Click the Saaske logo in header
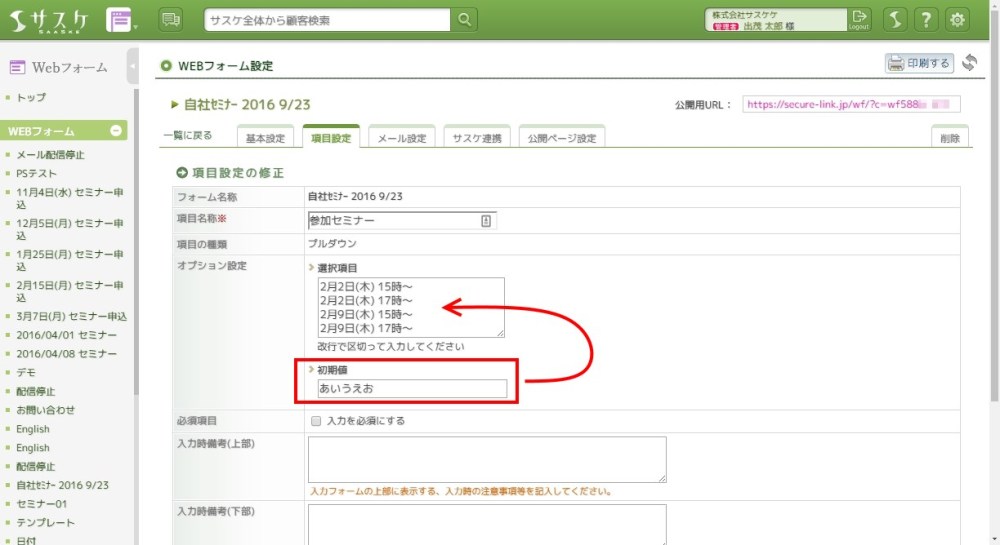The image size is (1000, 545). point(48,20)
